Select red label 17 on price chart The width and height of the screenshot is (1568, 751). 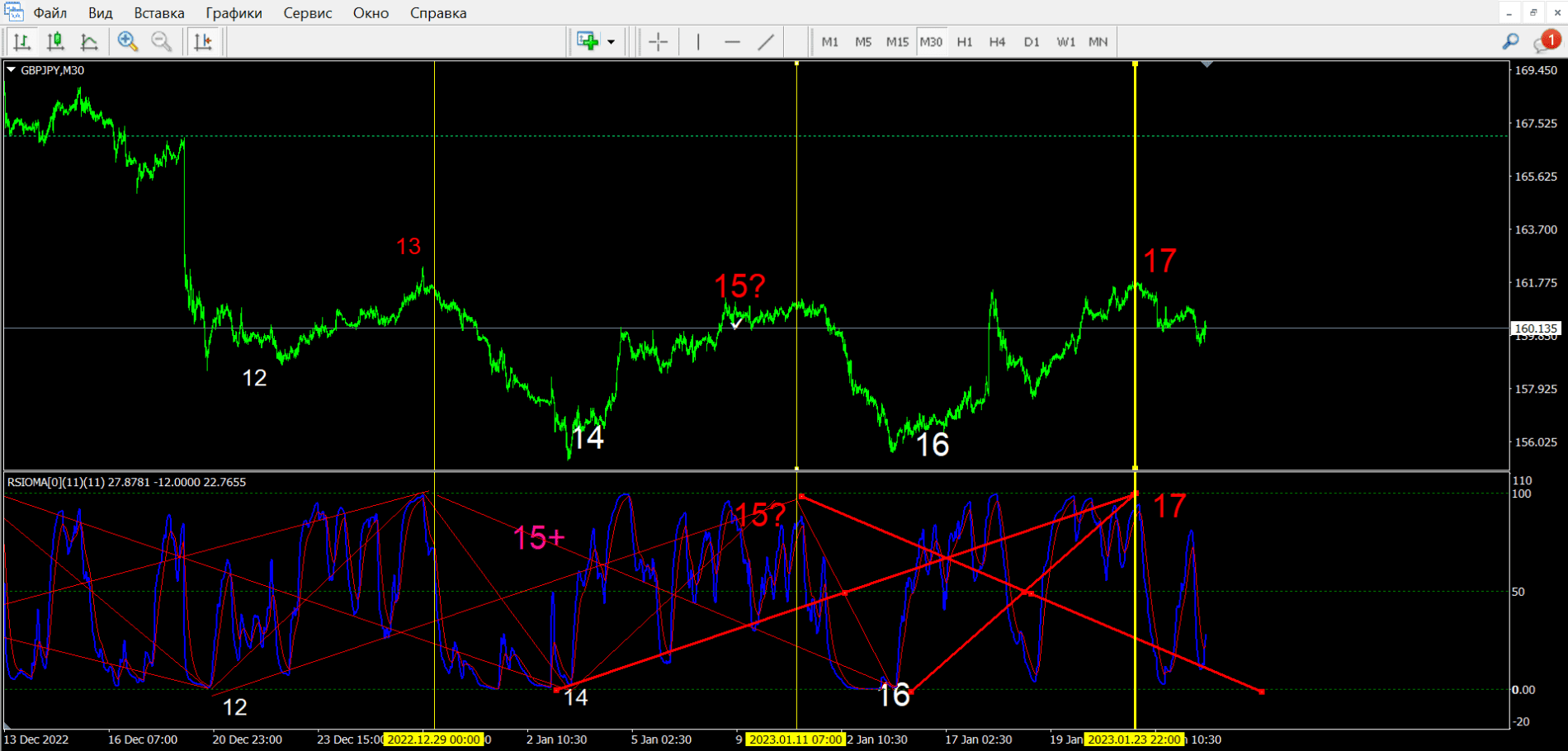tap(1159, 262)
